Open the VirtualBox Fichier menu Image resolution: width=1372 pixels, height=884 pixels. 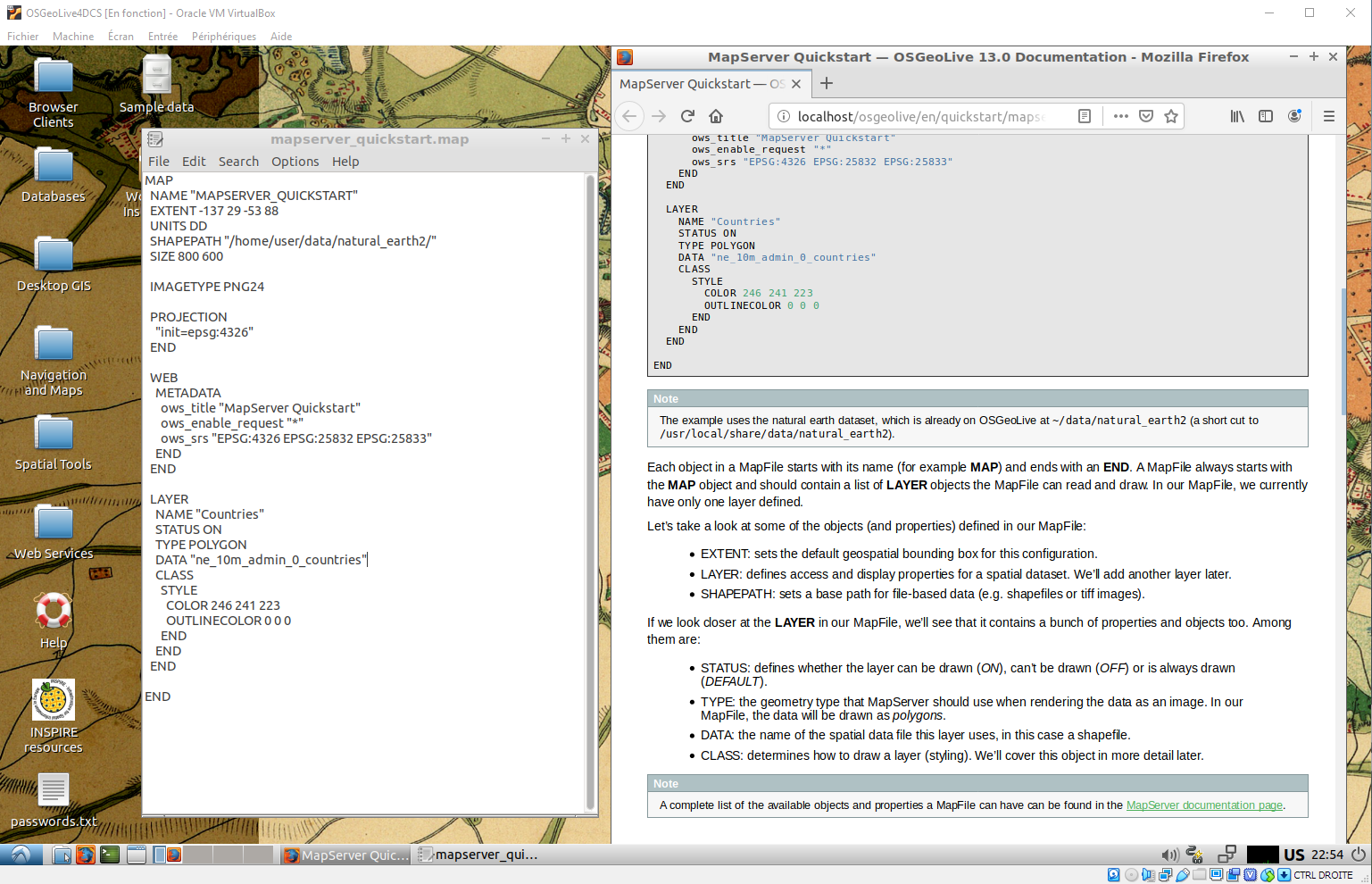click(x=22, y=37)
